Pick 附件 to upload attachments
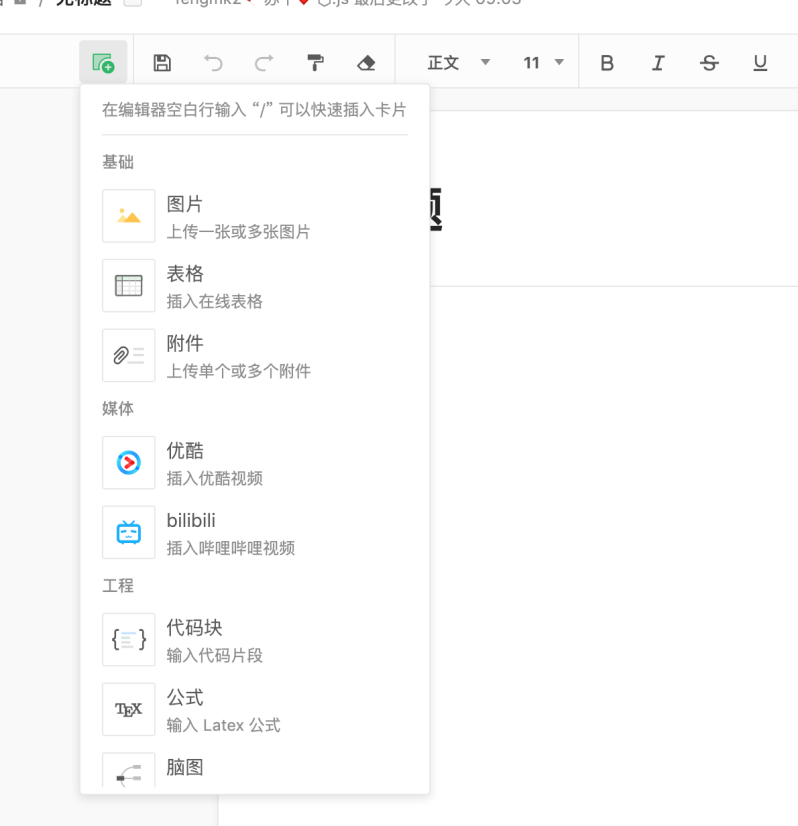The width and height of the screenshot is (798, 826). point(254,356)
